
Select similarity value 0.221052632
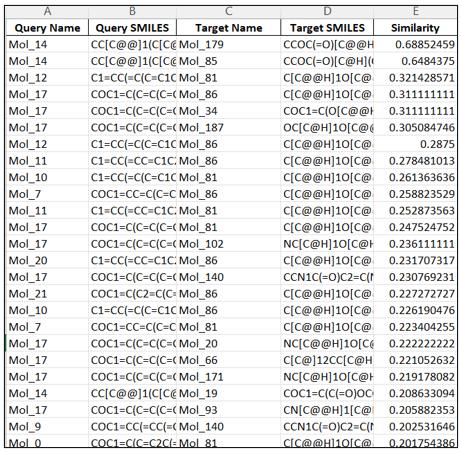415,360
